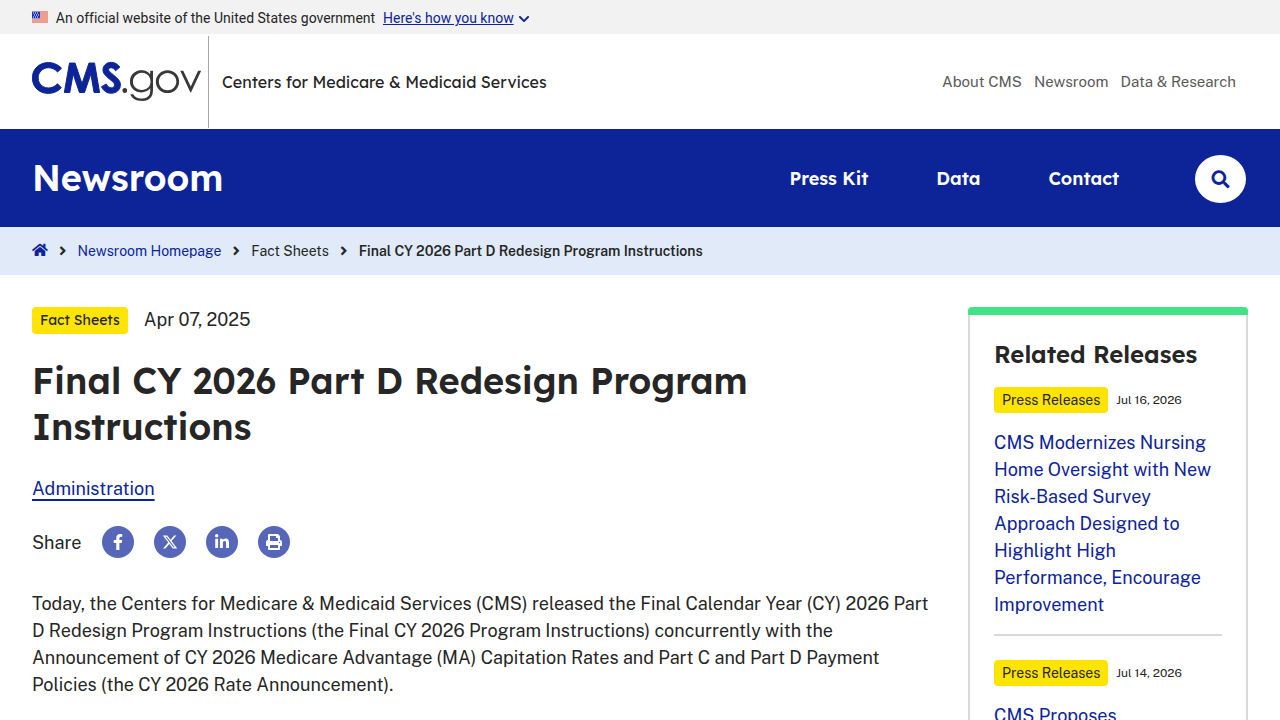
Task: Go to Newsroom Homepage breadcrumb
Action: click(x=149, y=251)
